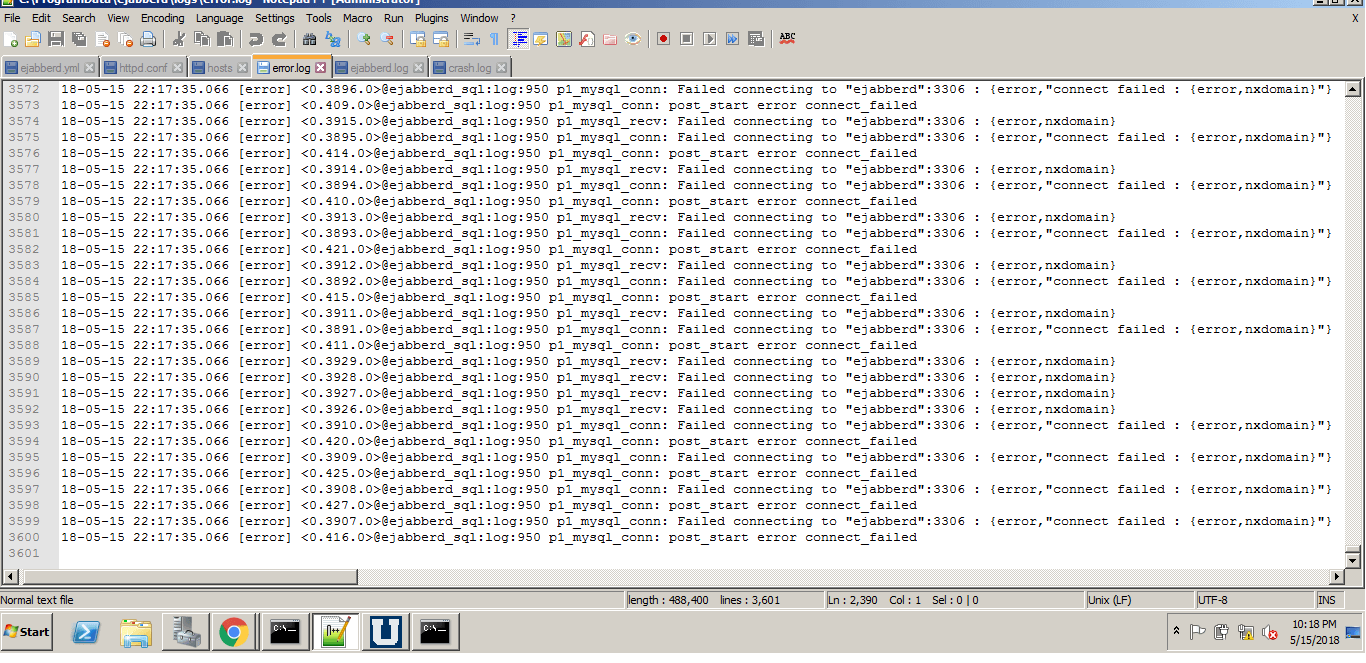Toggle Word Wrap in the toolbar

tap(471, 39)
